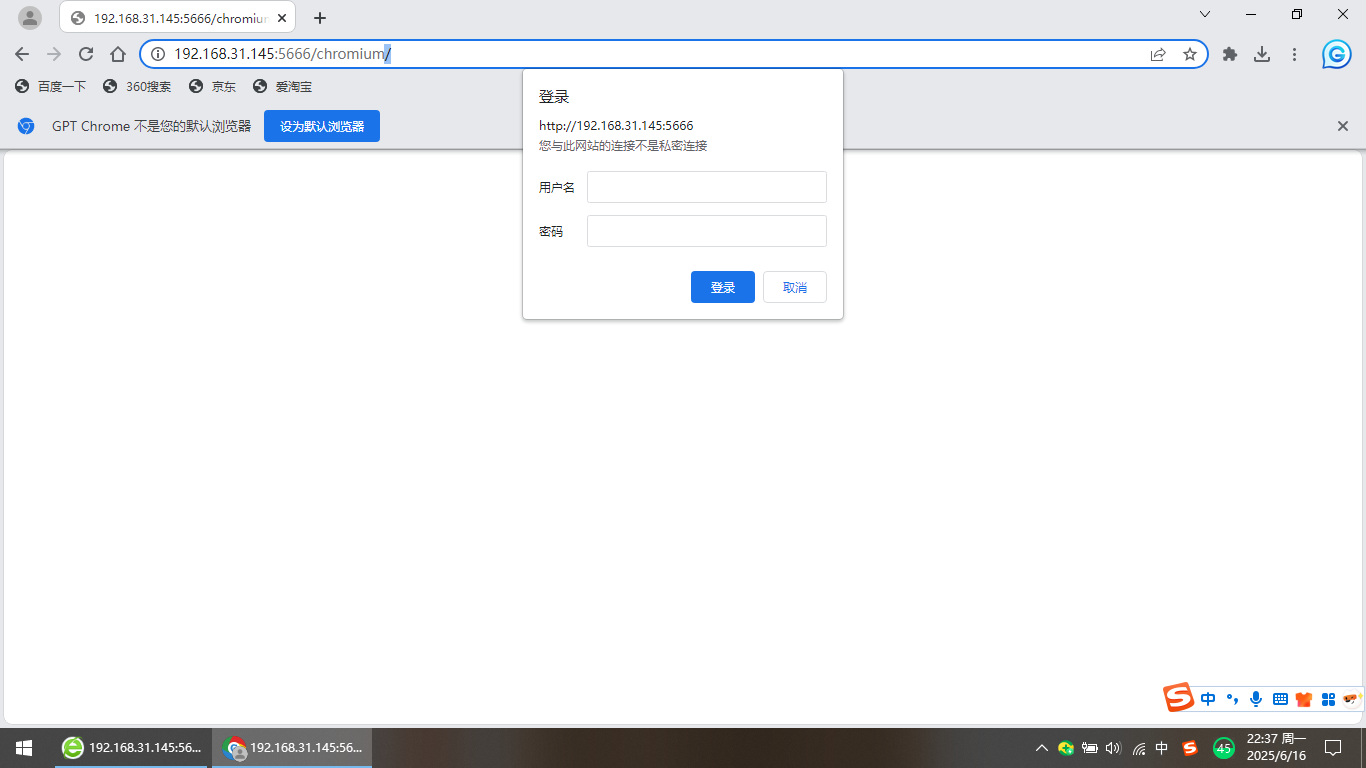
Task: Click the blue 登录 button
Action: tap(723, 287)
